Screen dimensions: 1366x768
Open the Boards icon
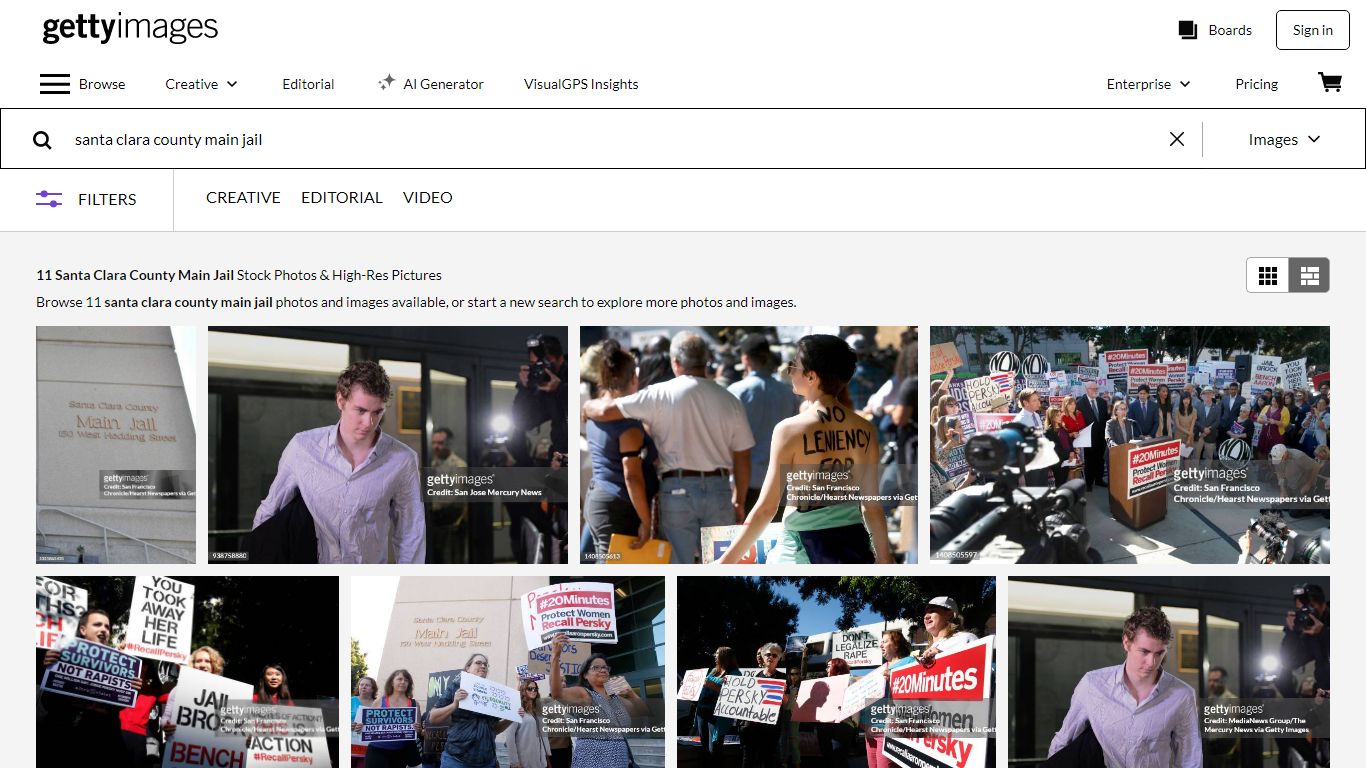click(x=1188, y=30)
